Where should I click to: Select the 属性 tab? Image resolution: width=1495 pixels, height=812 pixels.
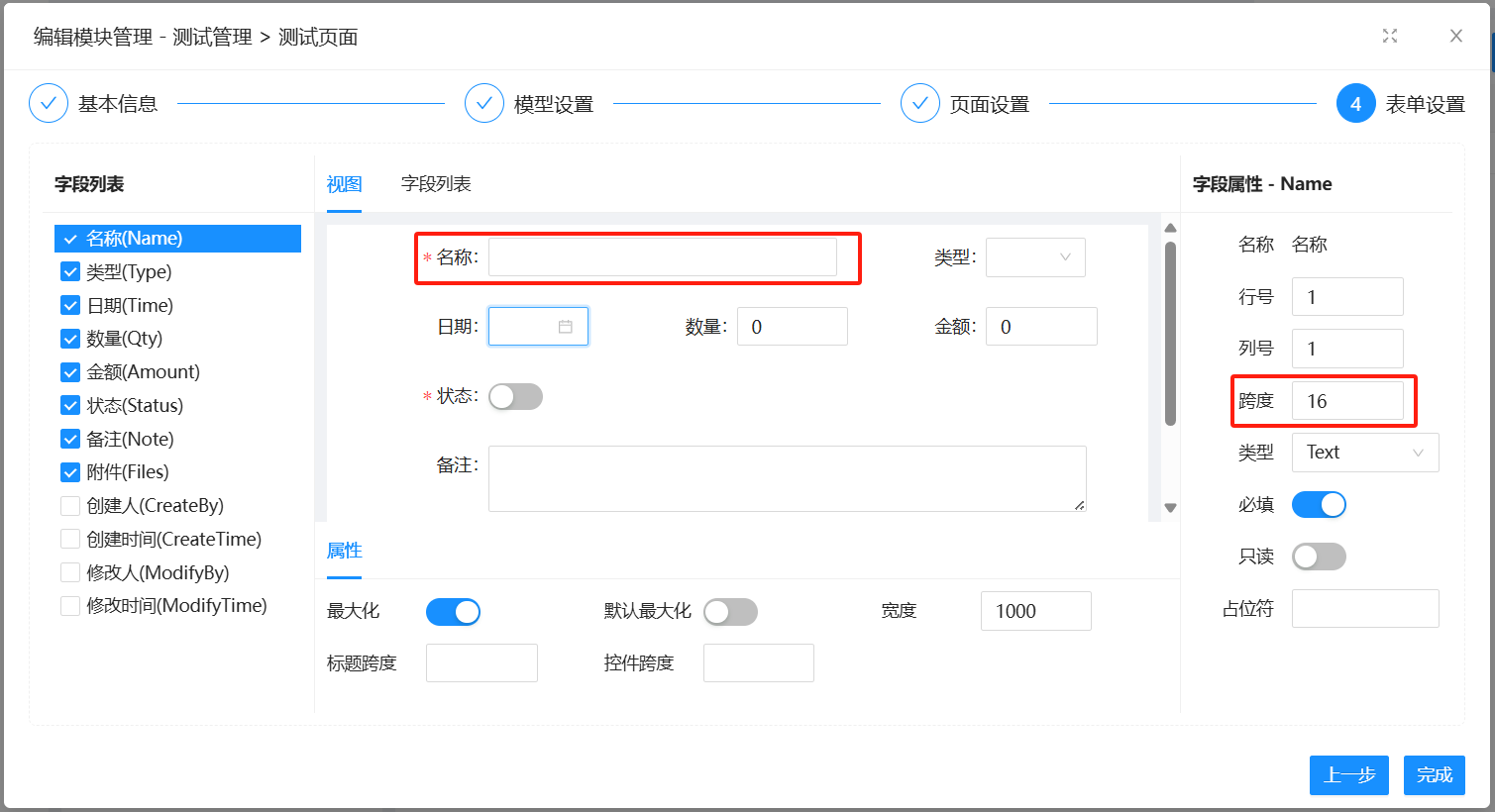click(344, 551)
